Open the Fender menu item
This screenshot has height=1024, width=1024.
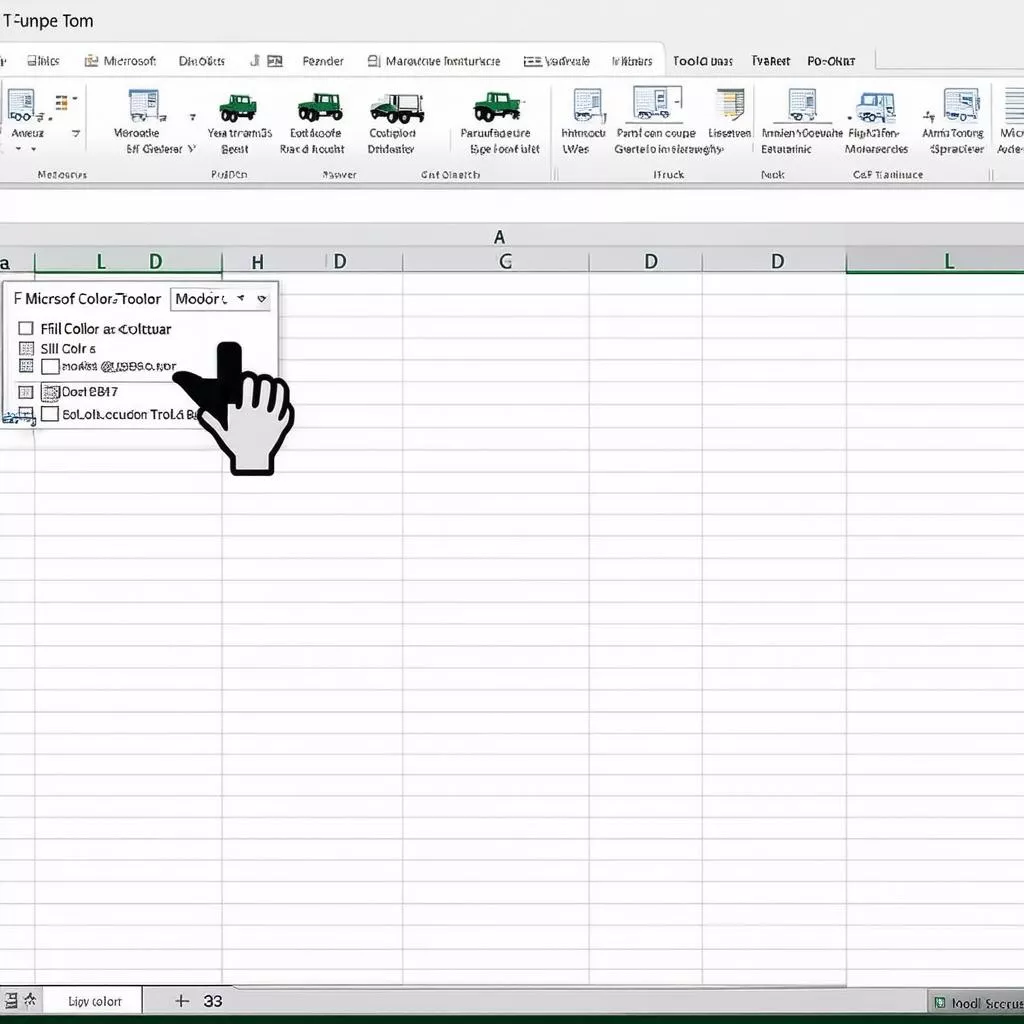(x=322, y=61)
